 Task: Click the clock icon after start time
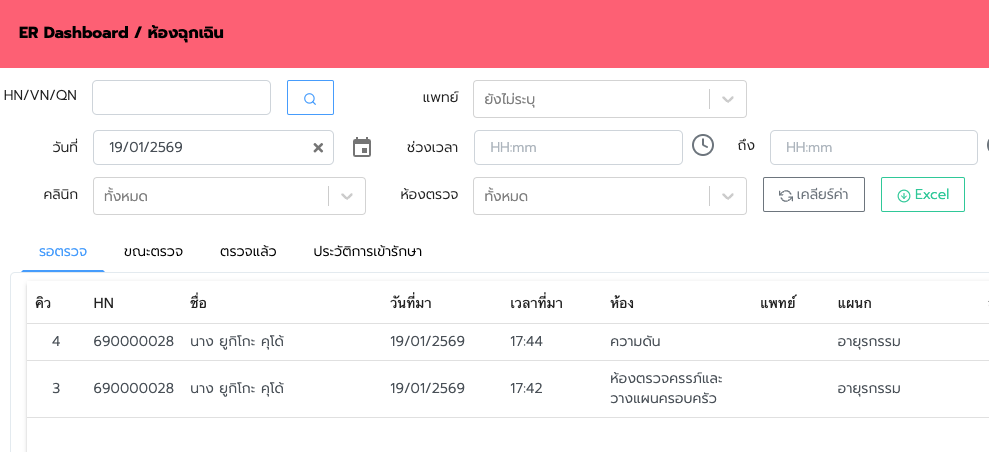click(703, 146)
